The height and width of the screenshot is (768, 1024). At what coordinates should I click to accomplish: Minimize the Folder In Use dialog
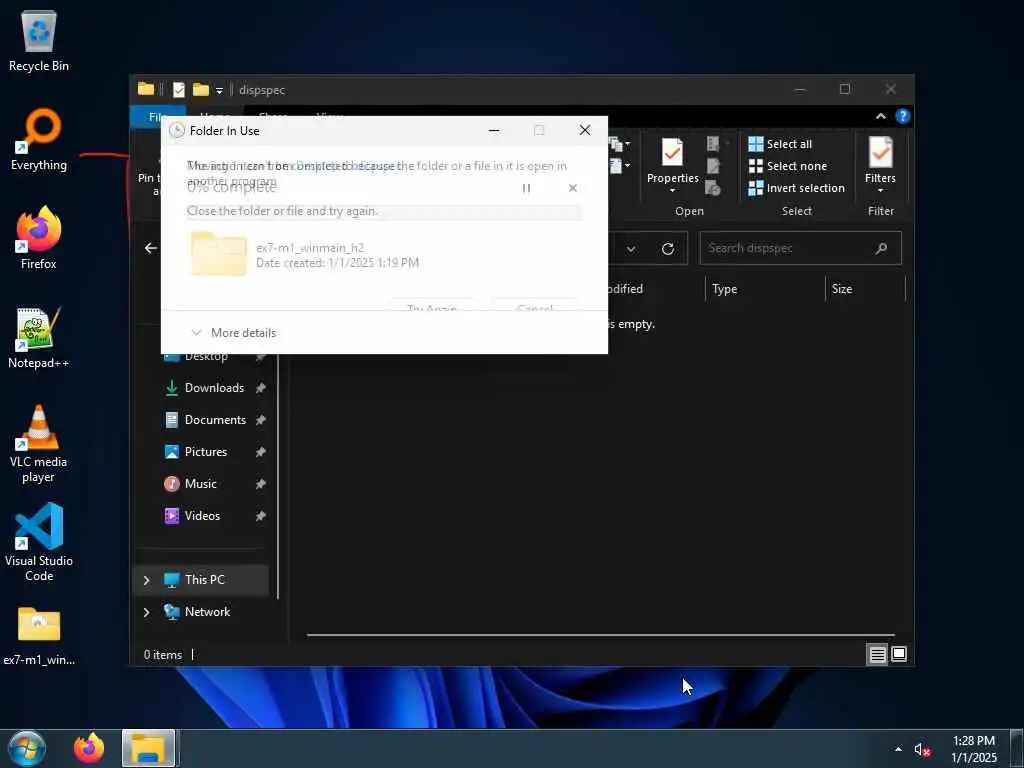tap(494, 130)
